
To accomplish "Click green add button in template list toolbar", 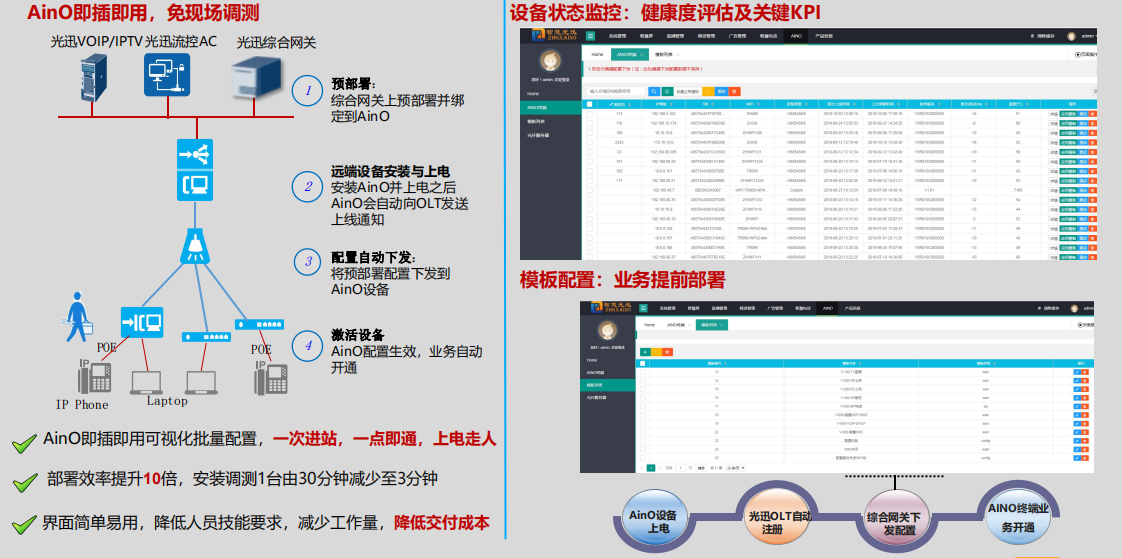I will click(x=646, y=352).
